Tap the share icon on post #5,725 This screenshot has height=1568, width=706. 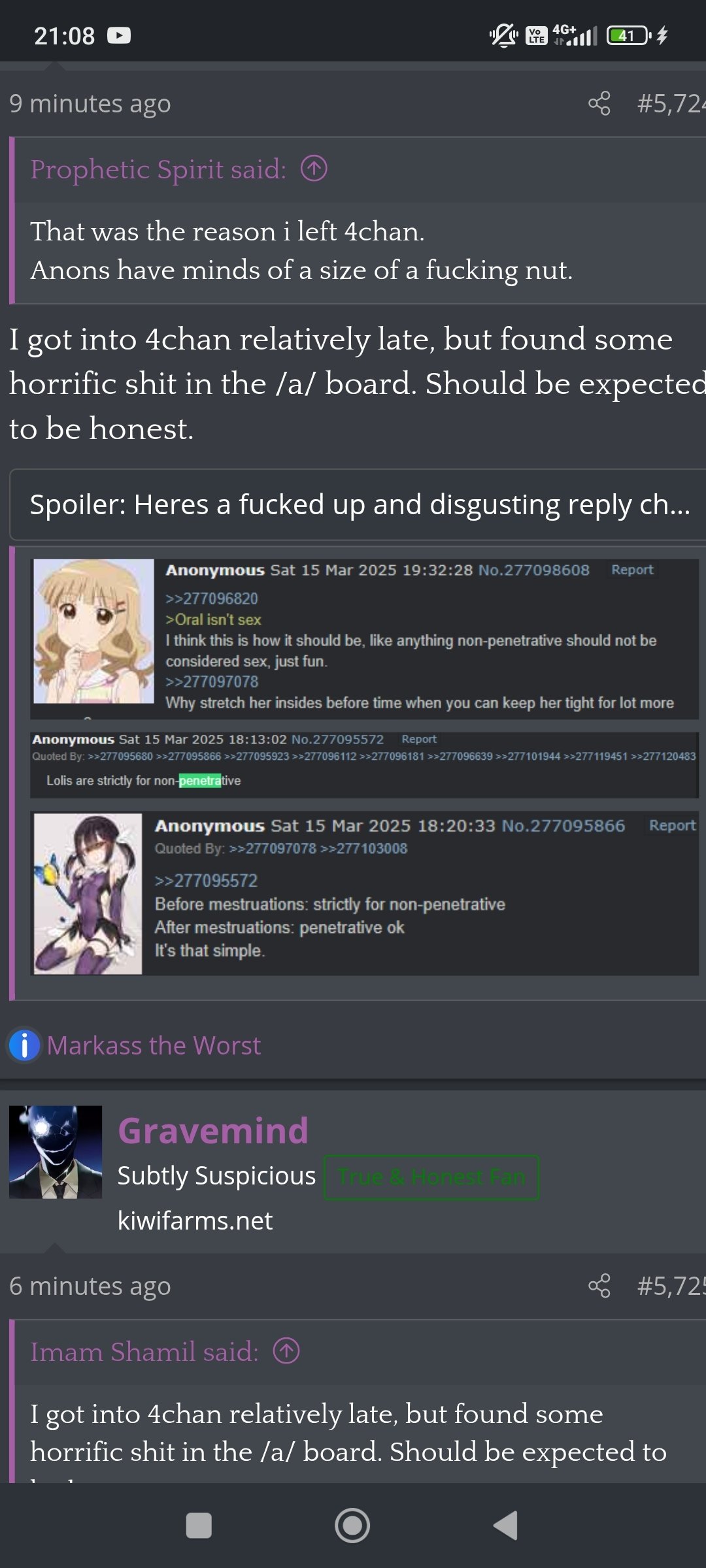[x=599, y=1286]
